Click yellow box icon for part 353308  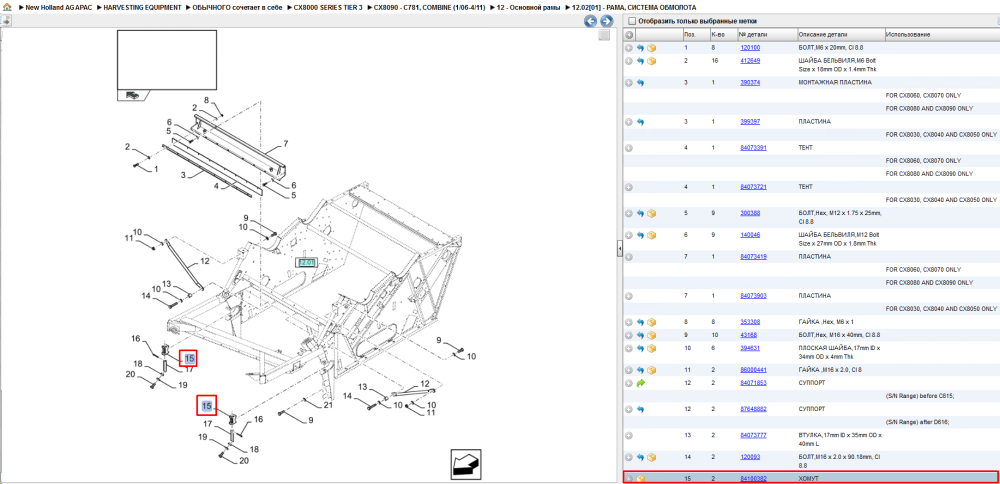[x=651, y=322]
